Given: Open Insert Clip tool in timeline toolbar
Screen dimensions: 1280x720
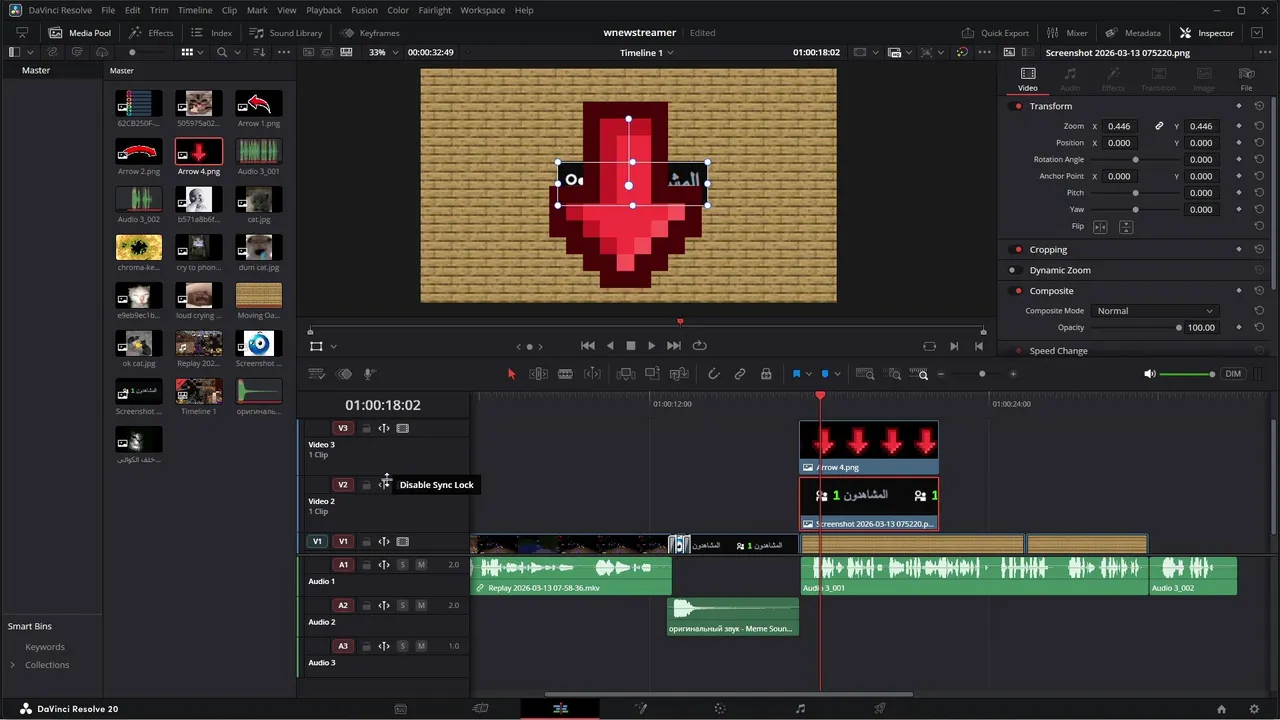Looking at the screenshot, I should (626, 374).
